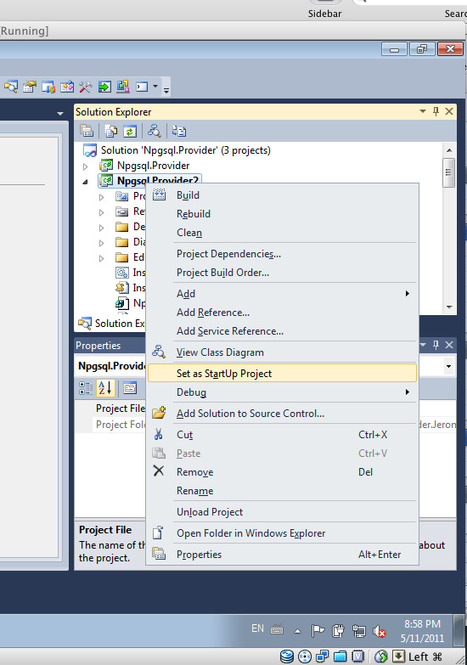Open the Properties Window toolbar icon
467x665 pixels.
click(x=30, y=87)
